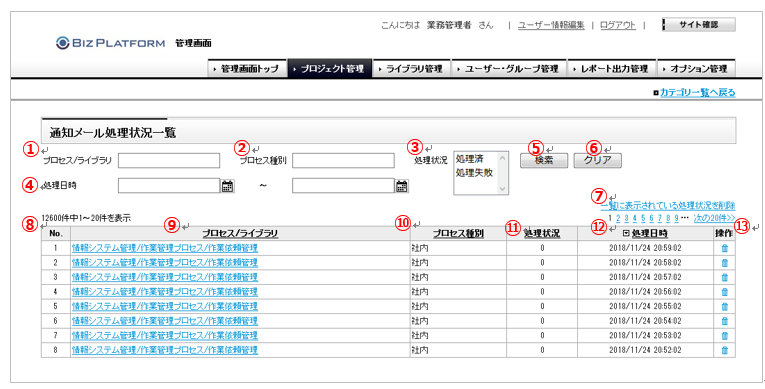Open row 8 情報システム管理 process link
The width and height of the screenshot is (765, 389).
click(165, 350)
